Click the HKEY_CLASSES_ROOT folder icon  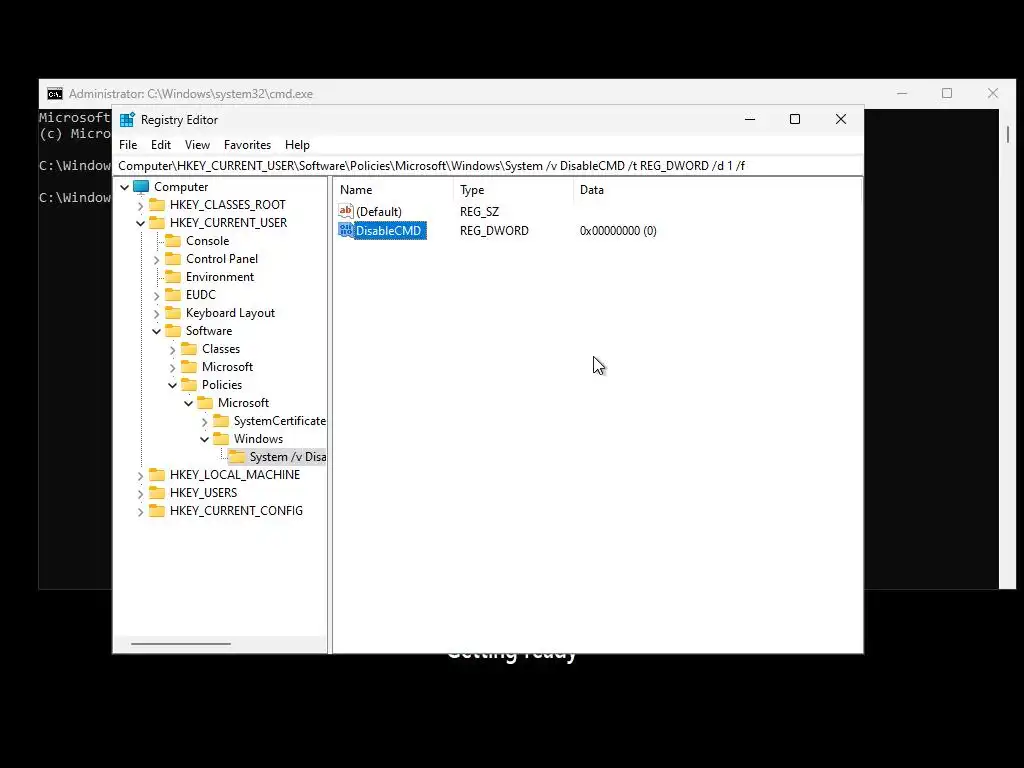(x=157, y=204)
